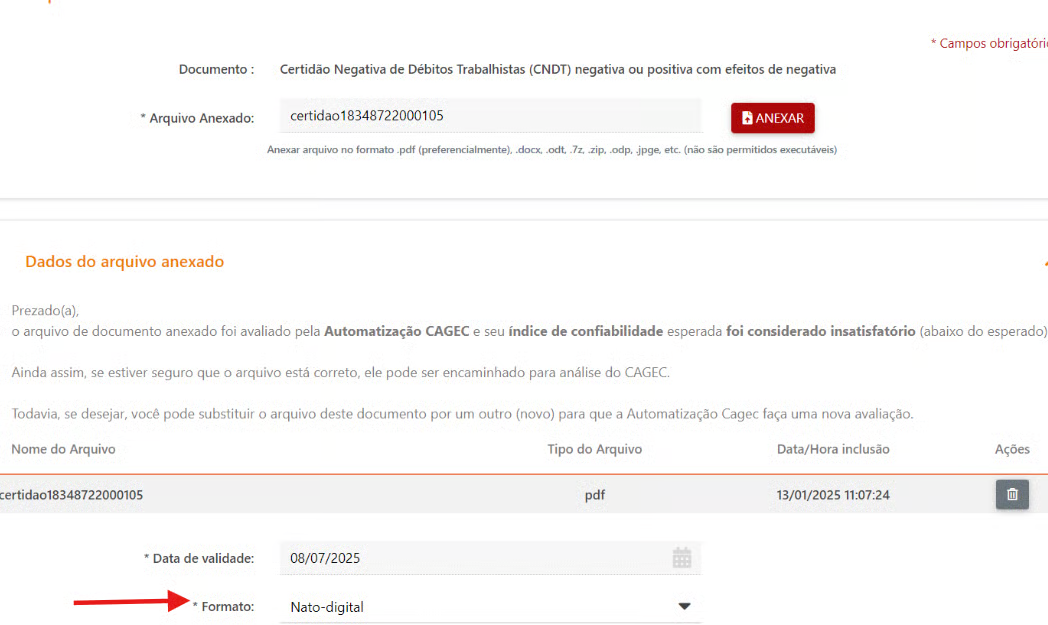Viewport: 1048px width, 625px height.
Task: Click the Tipo do Arquivo column header
Action: (594, 449)
